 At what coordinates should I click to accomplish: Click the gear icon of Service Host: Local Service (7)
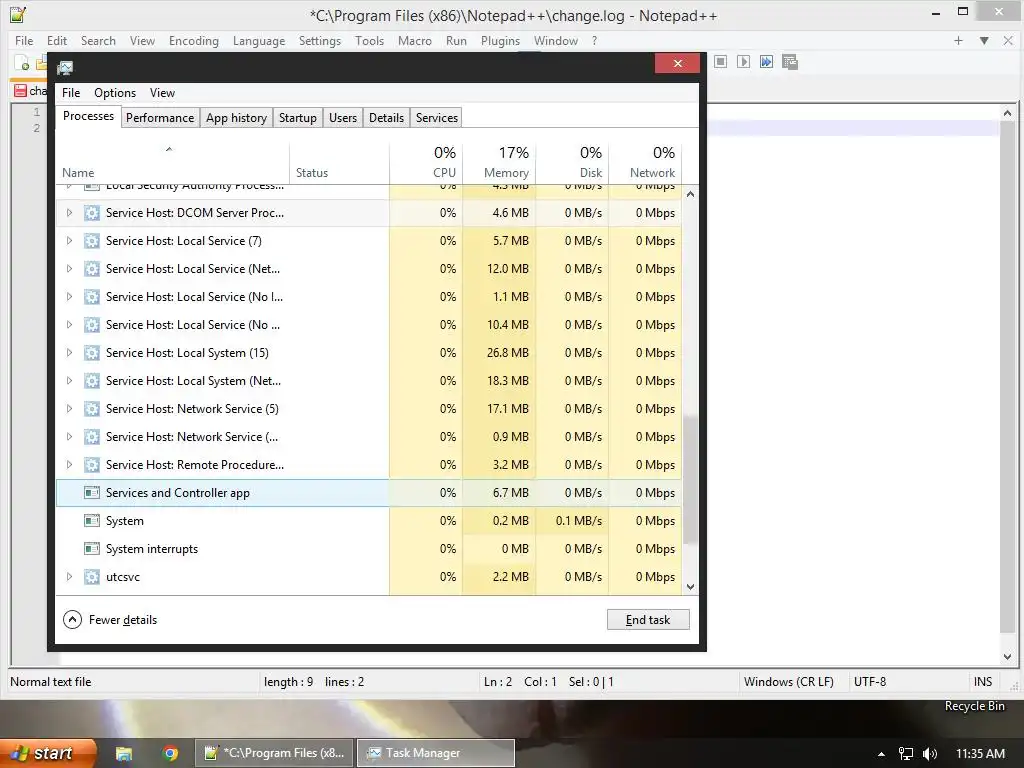pos(92,241)
